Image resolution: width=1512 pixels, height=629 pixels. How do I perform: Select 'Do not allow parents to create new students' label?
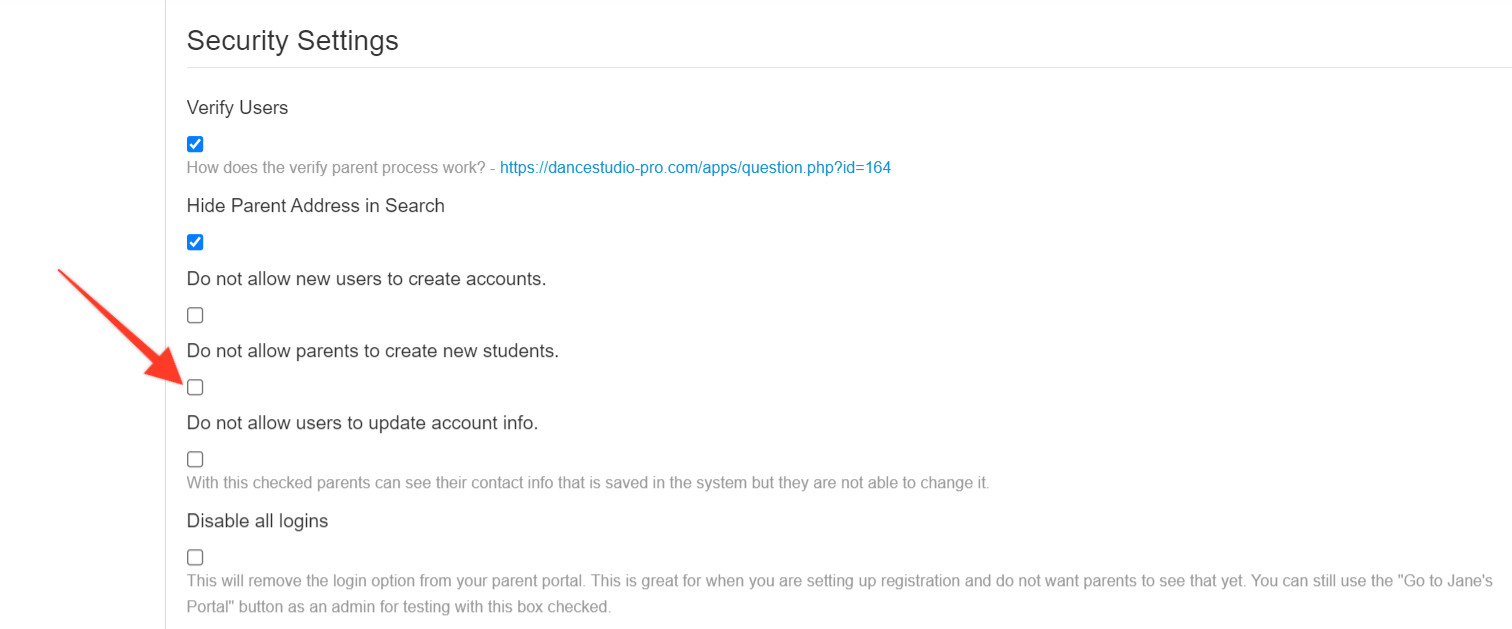(373, 351)
